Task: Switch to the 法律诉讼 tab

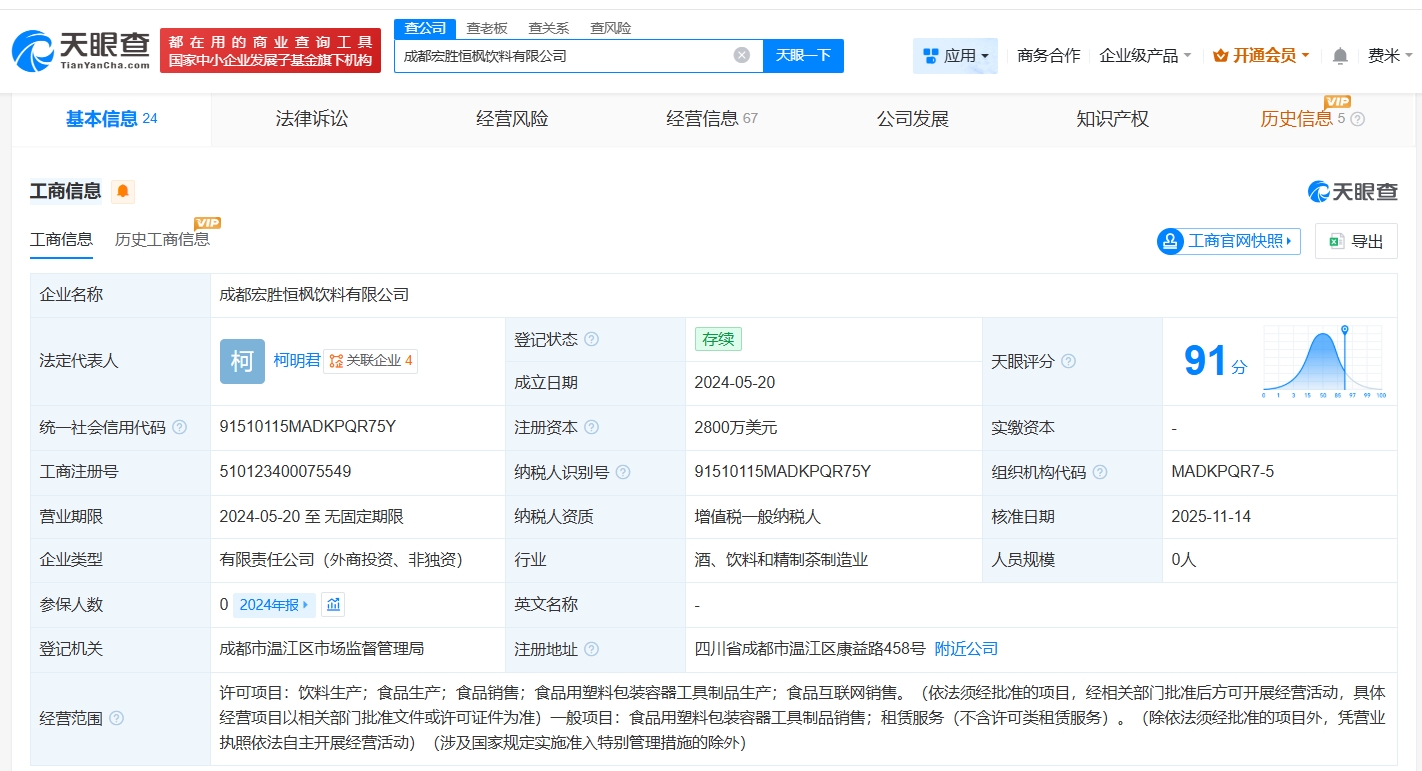Action: (312, 119)
